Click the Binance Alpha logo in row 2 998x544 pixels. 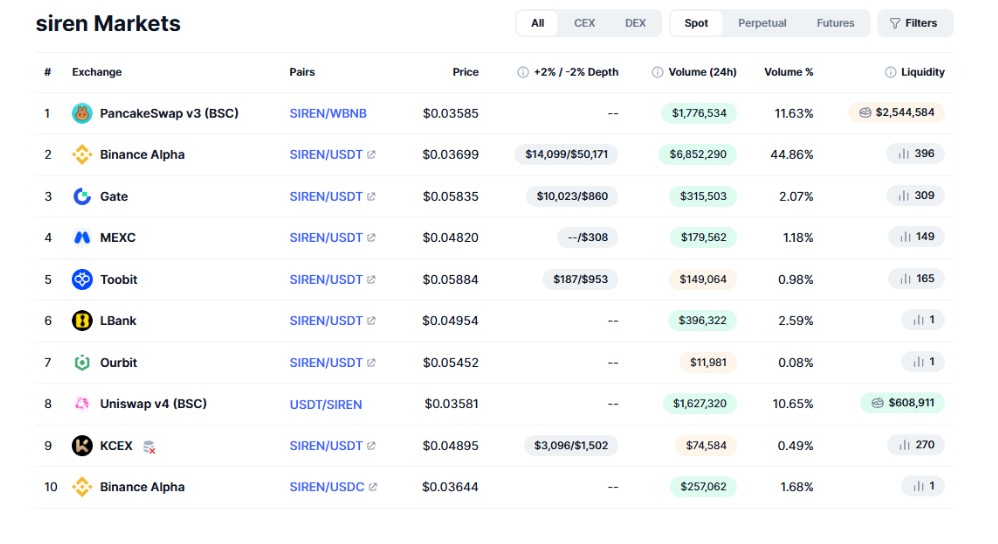pyautogui.click(x=82, y=155)
